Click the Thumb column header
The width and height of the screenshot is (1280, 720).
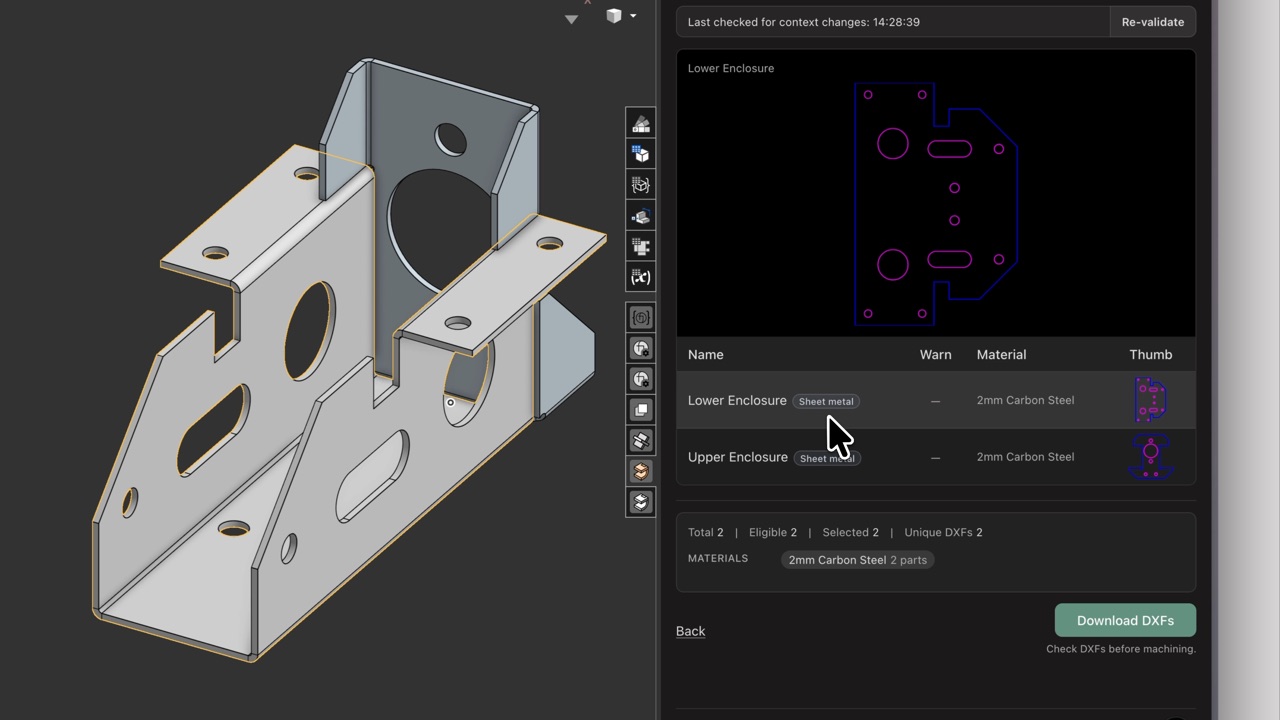1151,354
